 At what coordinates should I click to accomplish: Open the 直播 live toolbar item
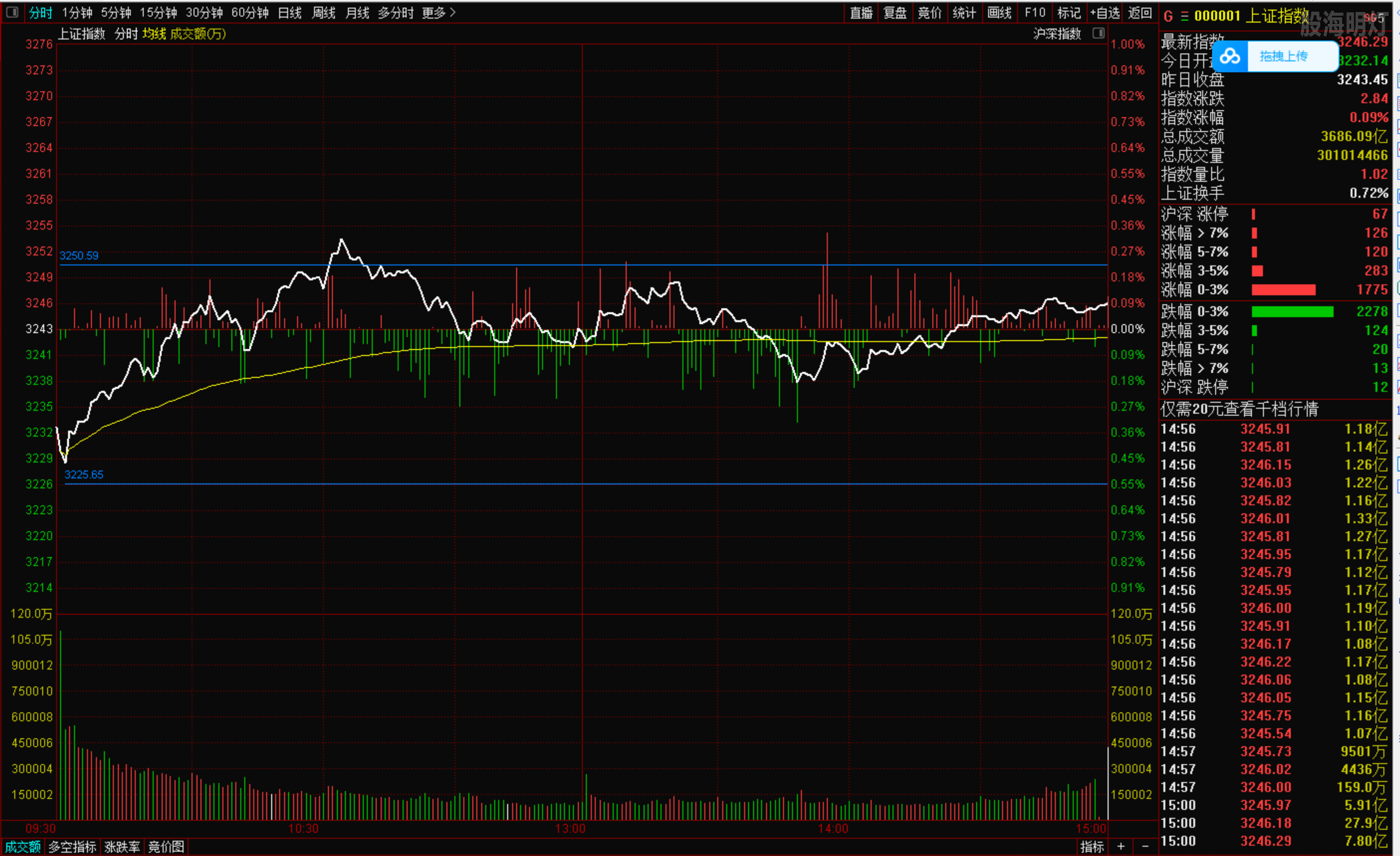861,13
